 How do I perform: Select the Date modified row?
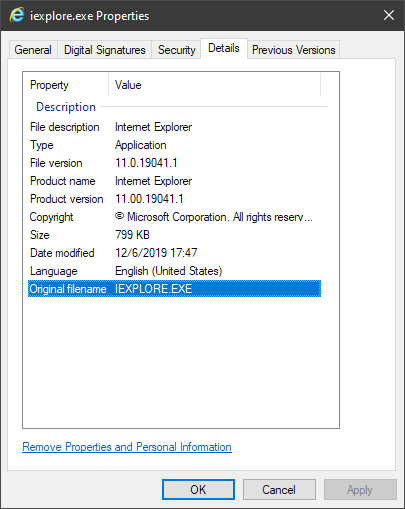point(174,253)
